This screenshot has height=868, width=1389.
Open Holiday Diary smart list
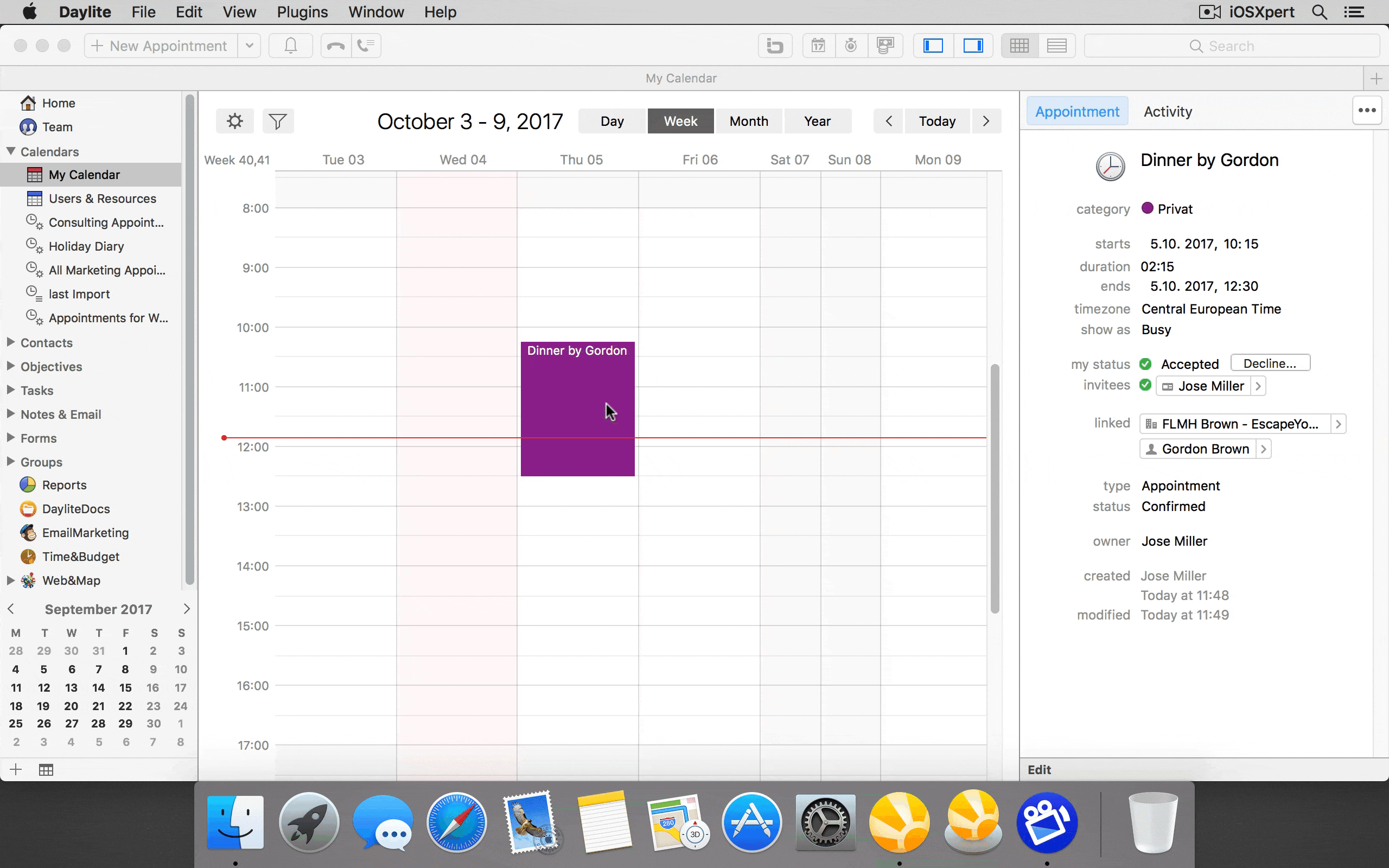tap(75, 246)
